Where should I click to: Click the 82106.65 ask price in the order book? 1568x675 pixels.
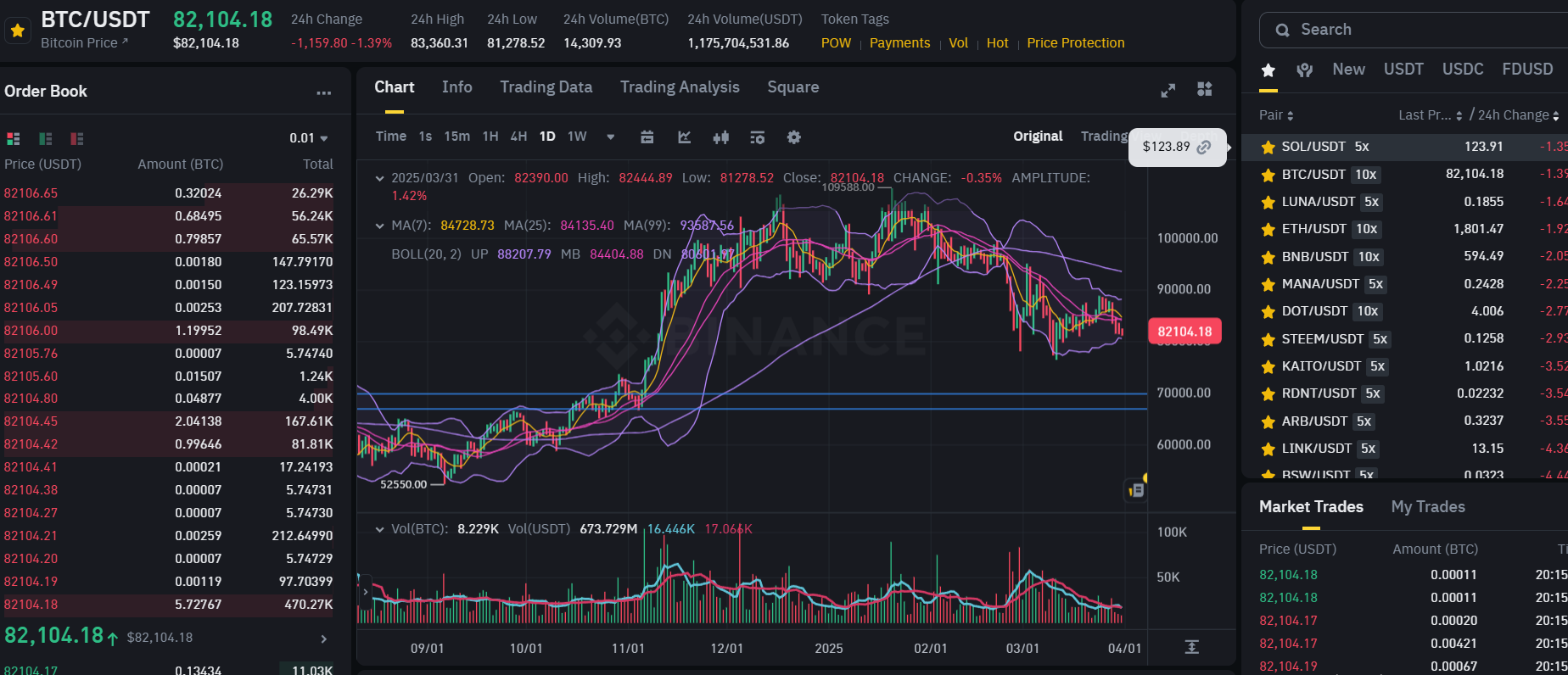point(31,193)
